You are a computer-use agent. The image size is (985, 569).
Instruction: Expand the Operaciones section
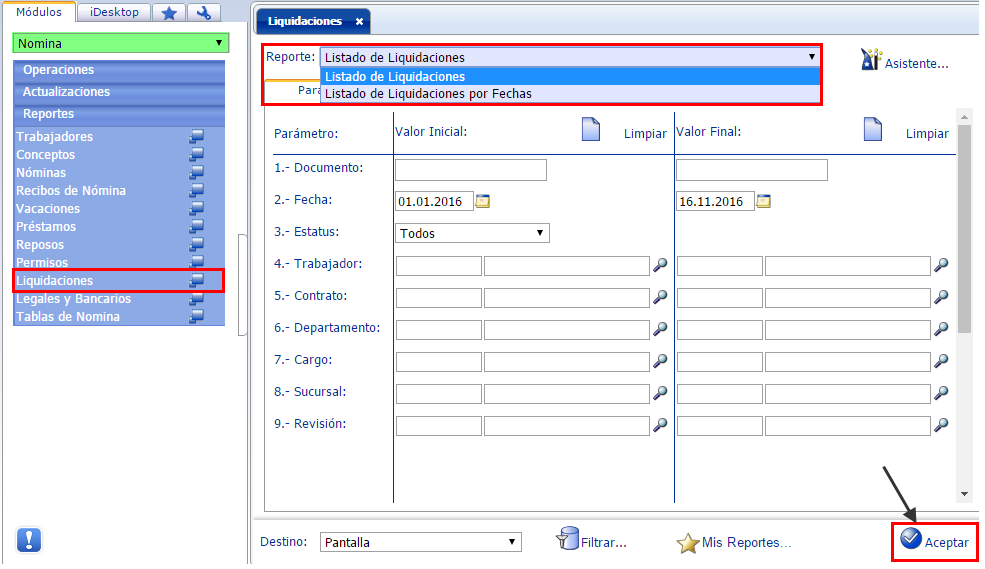tap(119, 70)
